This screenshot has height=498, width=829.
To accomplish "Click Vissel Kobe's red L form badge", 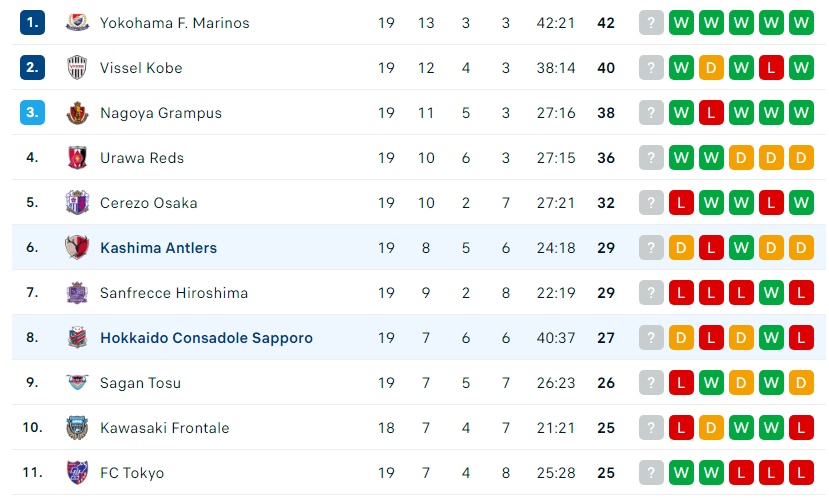I will coord(771,68).
